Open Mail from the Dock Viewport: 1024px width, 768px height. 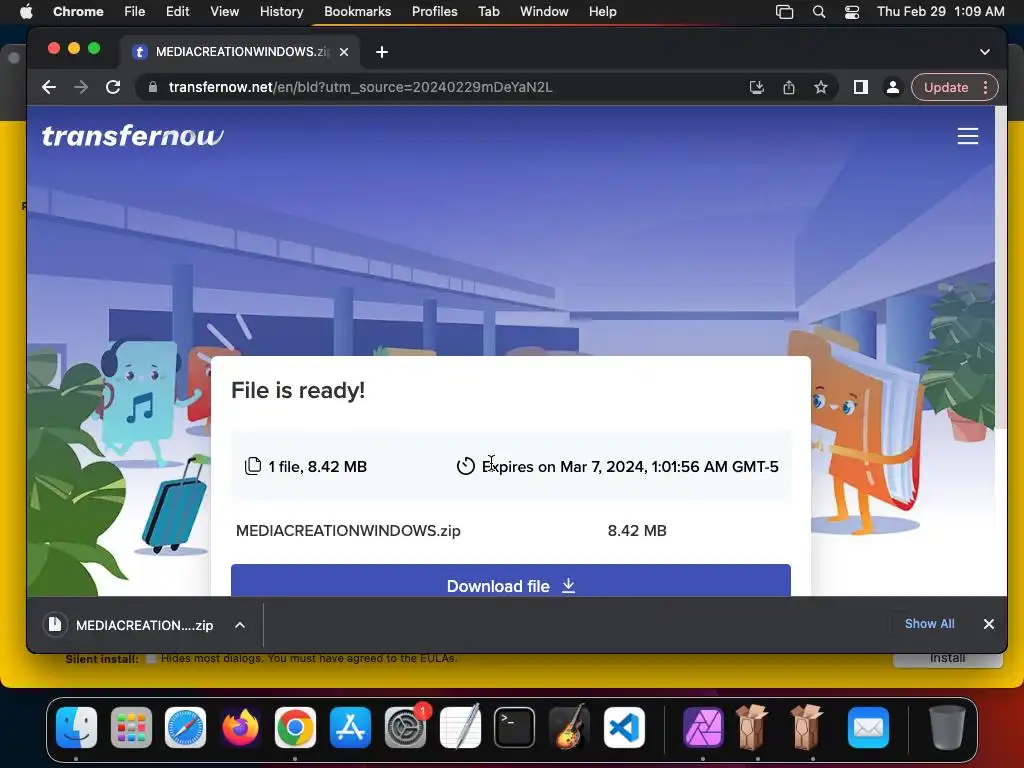pos(868,727)
